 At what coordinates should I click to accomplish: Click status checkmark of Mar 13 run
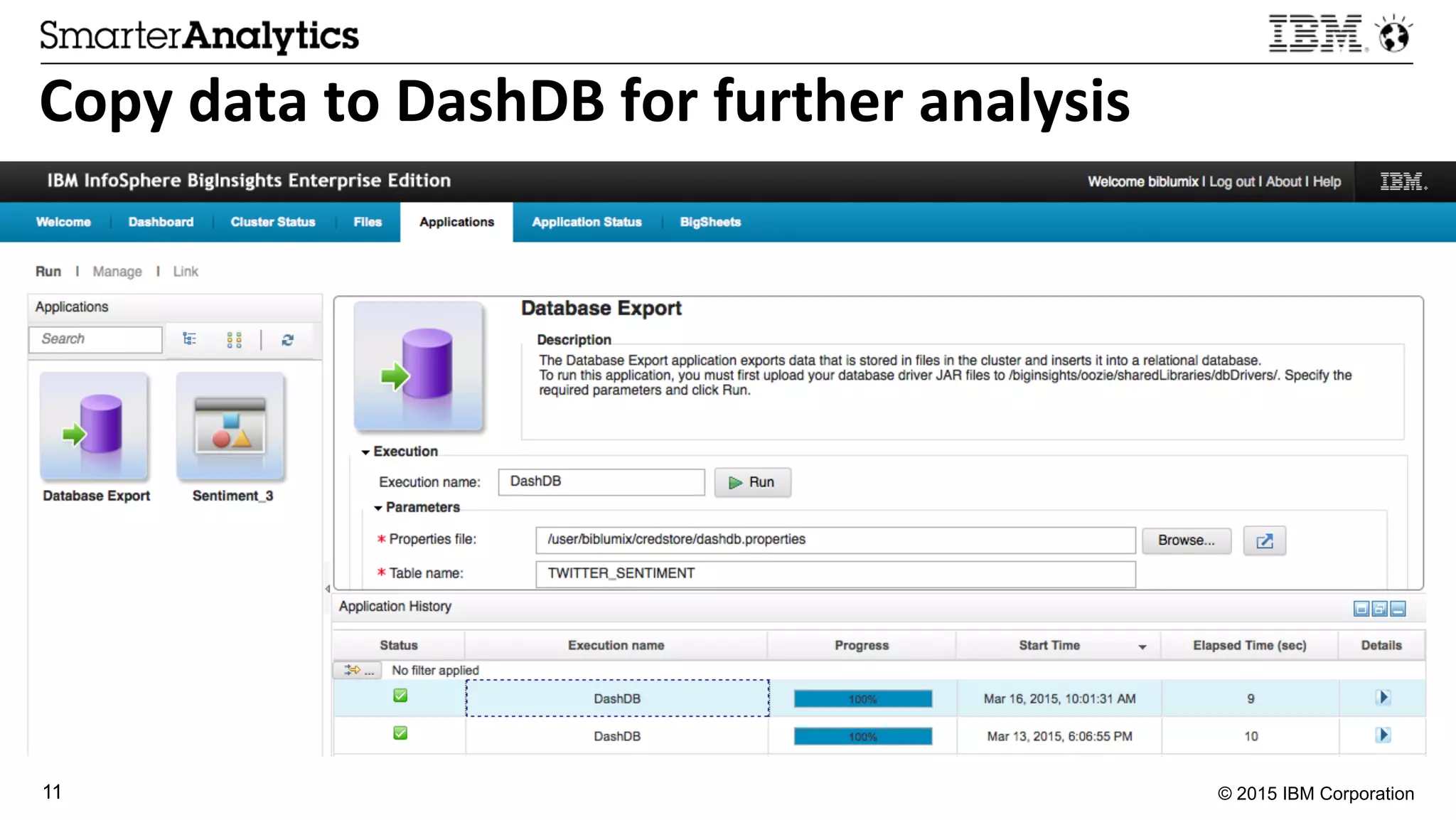coord(400,733)
